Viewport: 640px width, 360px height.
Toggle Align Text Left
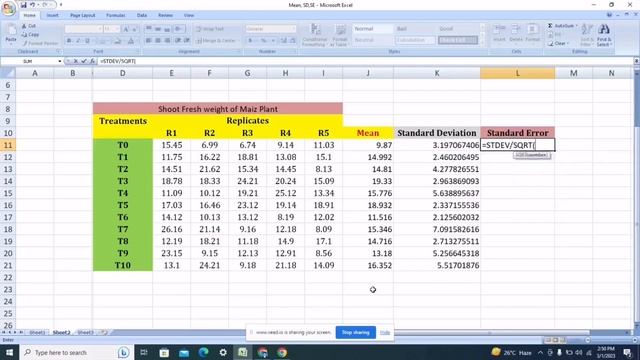pos(149,41)
